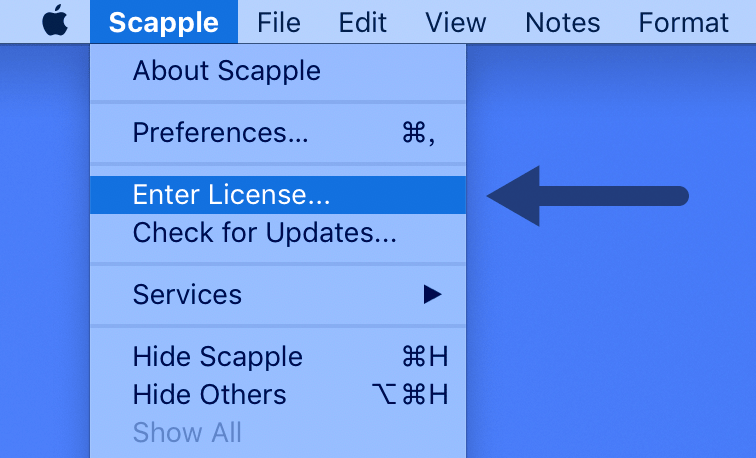Open Preferences from the Scapple menu
The height and width of the screenshot is (458, 756).
[x=221, y=133]
